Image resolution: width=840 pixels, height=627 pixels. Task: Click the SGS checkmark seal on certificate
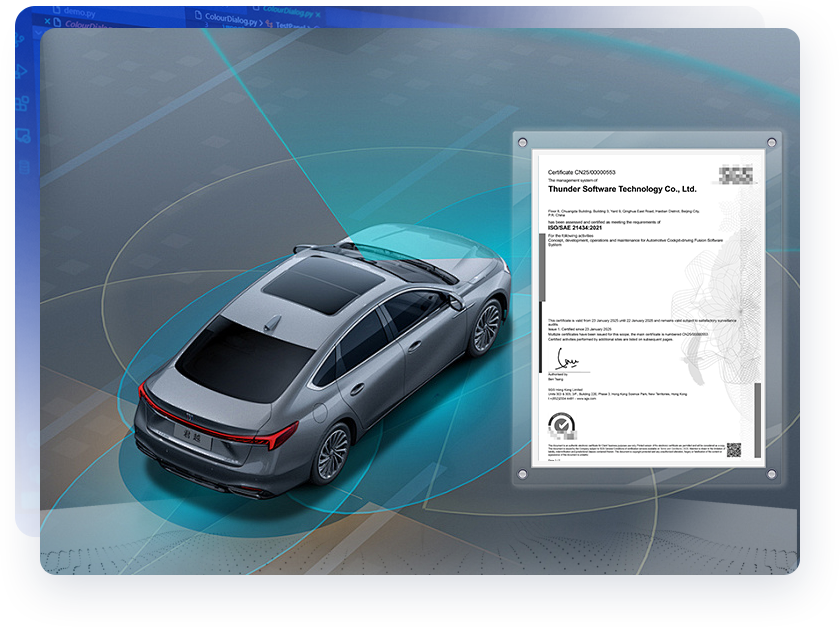563,428
